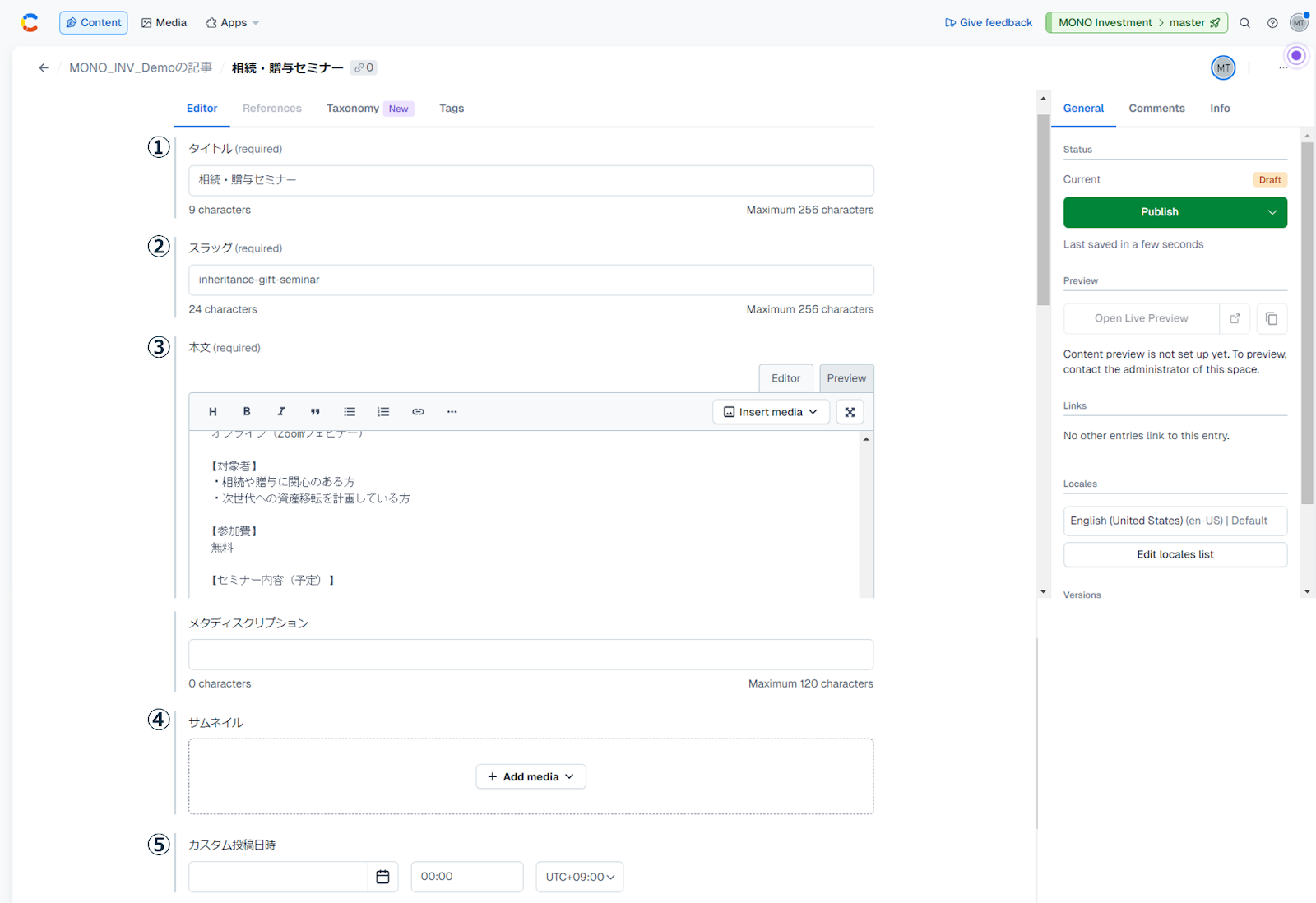Toggle bold formatting in body editor
The width and height of the screenshot is (1316, 903).
point(247,412)
